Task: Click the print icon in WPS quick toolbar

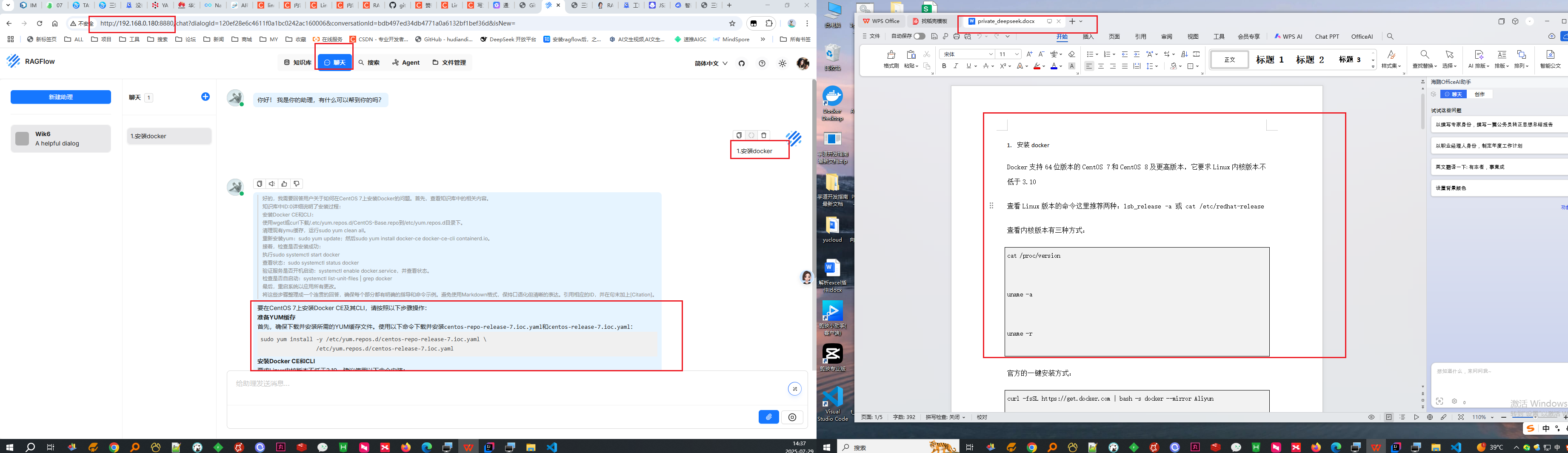Action: coord(957,37)
